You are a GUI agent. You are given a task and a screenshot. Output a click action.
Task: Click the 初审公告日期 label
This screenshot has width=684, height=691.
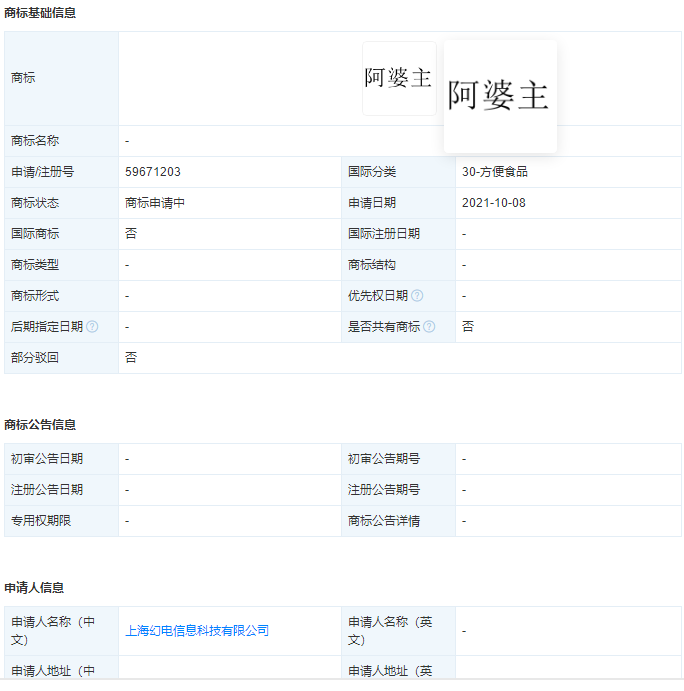click(x=47, y=459)
